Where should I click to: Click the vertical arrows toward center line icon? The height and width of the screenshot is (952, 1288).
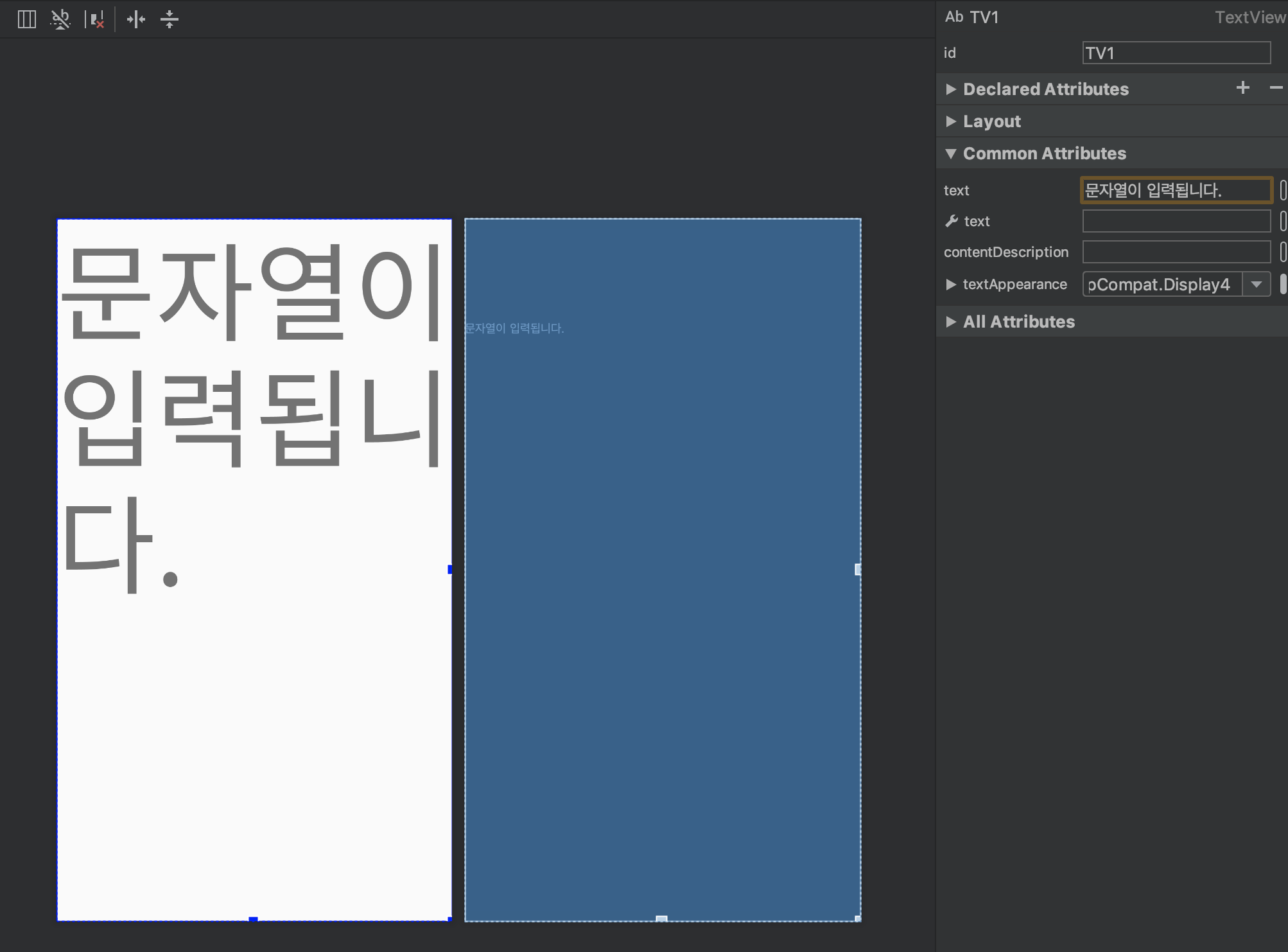[170, 19]
